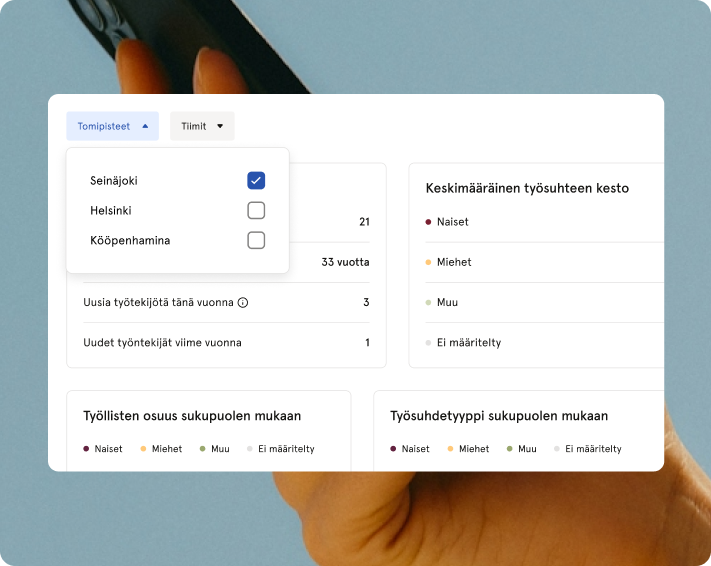Open Työsuhdetyyppi sukupuolen mukaan card title
Image resolution: width=711 pixels, height=566 pixels.
pyautogui.click(x=499, y=416)
